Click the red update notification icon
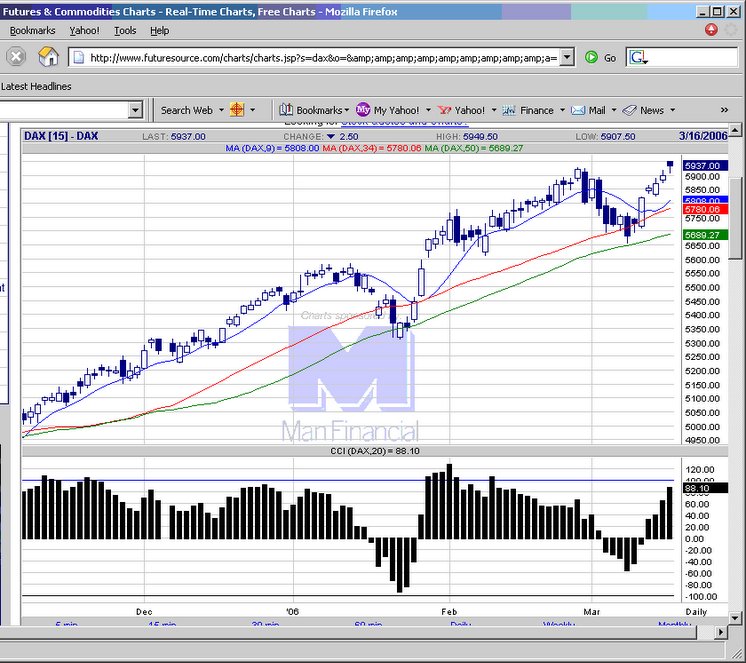This screenshot has height=663, width=746. click(x=711, y=29)
